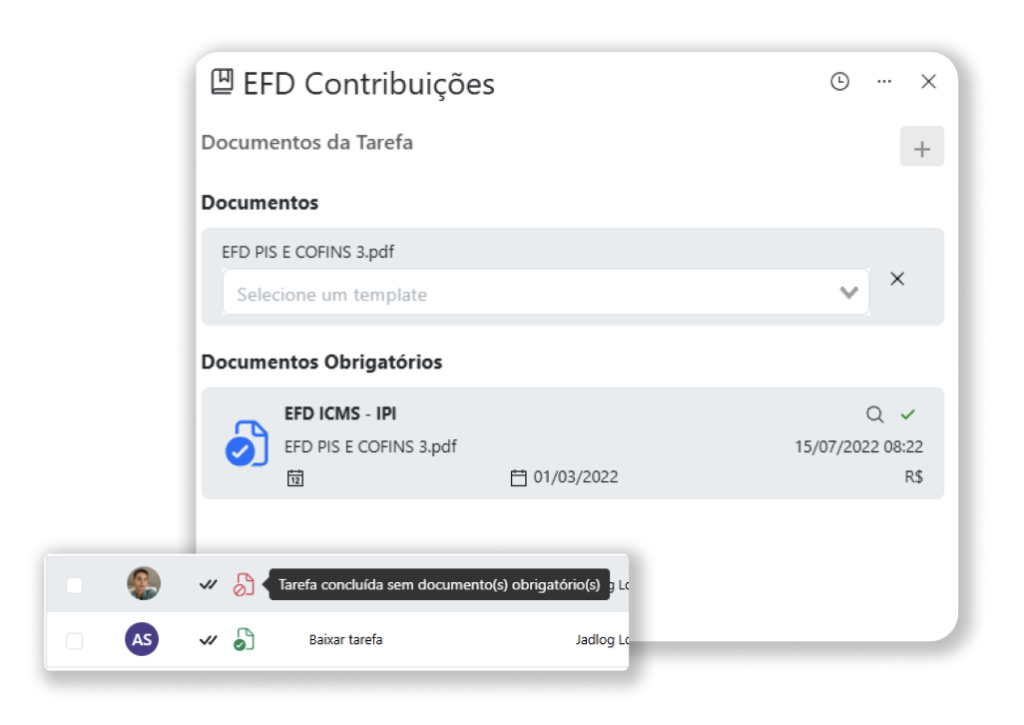Click the green document icon in AS row
The image size is (1024, 725).
[x=244, y=640]
